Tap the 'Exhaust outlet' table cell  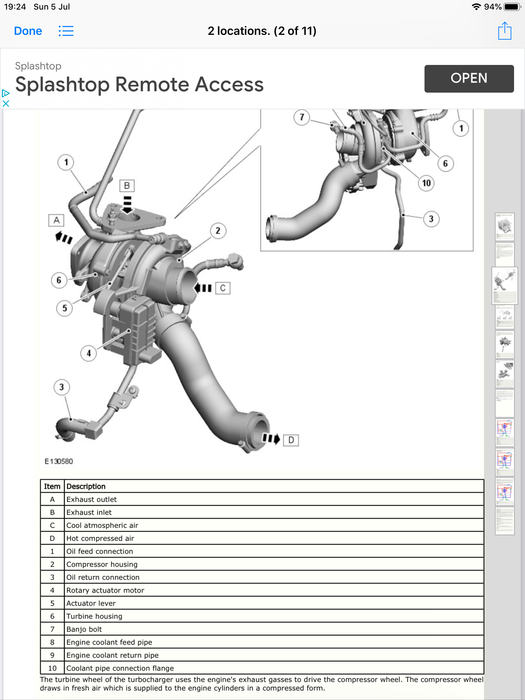(274, 499)
